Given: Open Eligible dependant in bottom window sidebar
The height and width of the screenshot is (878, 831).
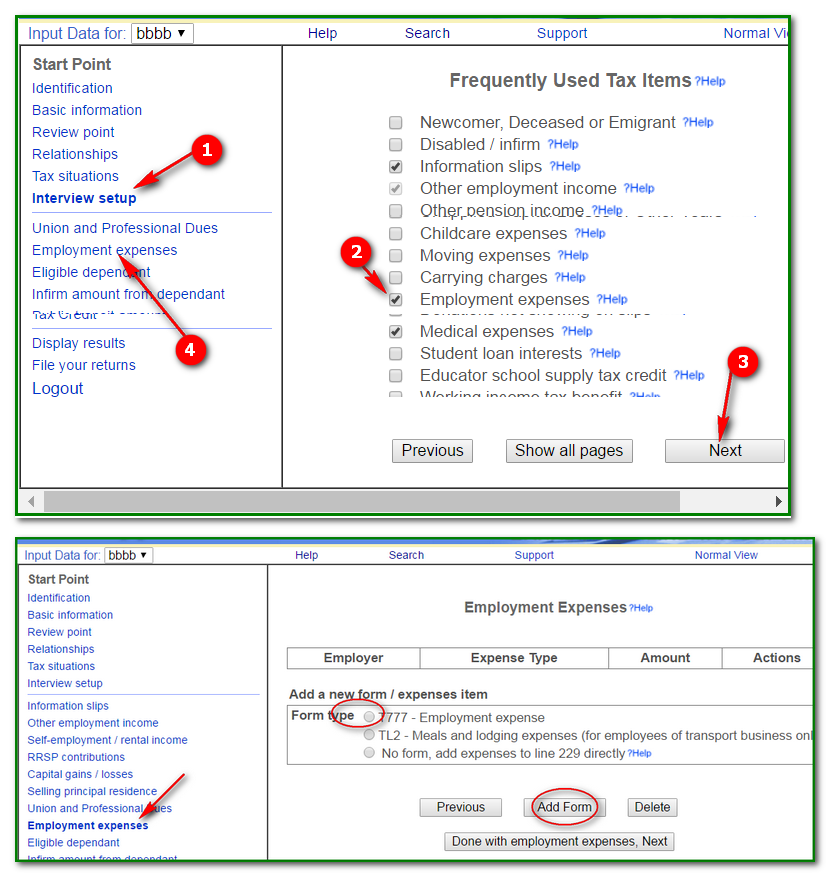Looking at the screenshot, I should coord(73,842).
